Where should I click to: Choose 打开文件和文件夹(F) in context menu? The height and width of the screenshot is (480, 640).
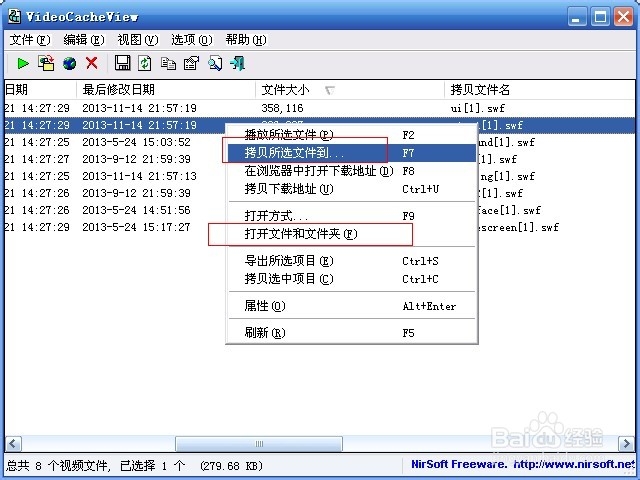coord(352,234)
